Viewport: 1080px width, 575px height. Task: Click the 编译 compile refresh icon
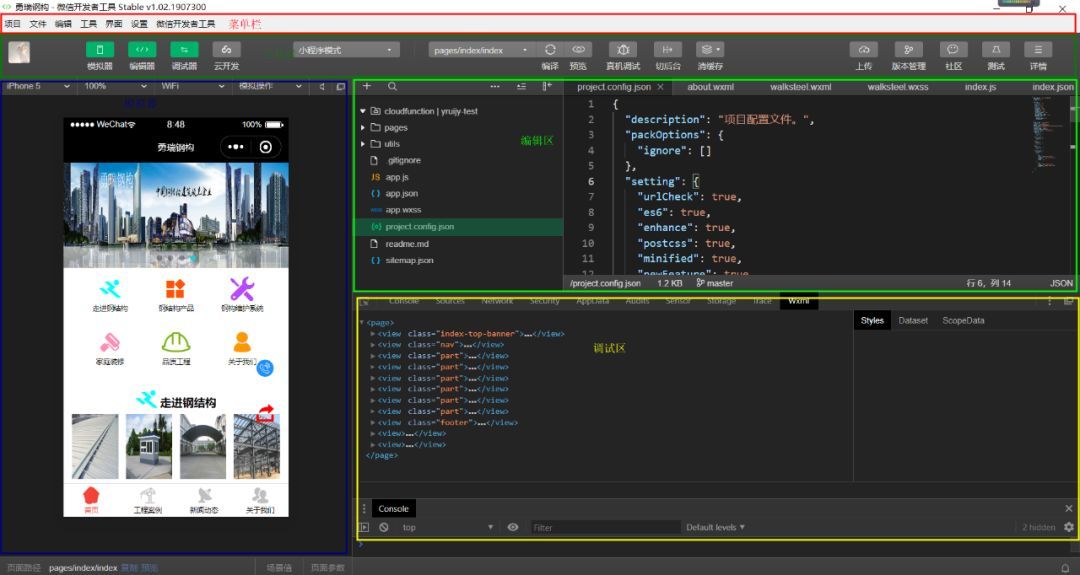550,50
